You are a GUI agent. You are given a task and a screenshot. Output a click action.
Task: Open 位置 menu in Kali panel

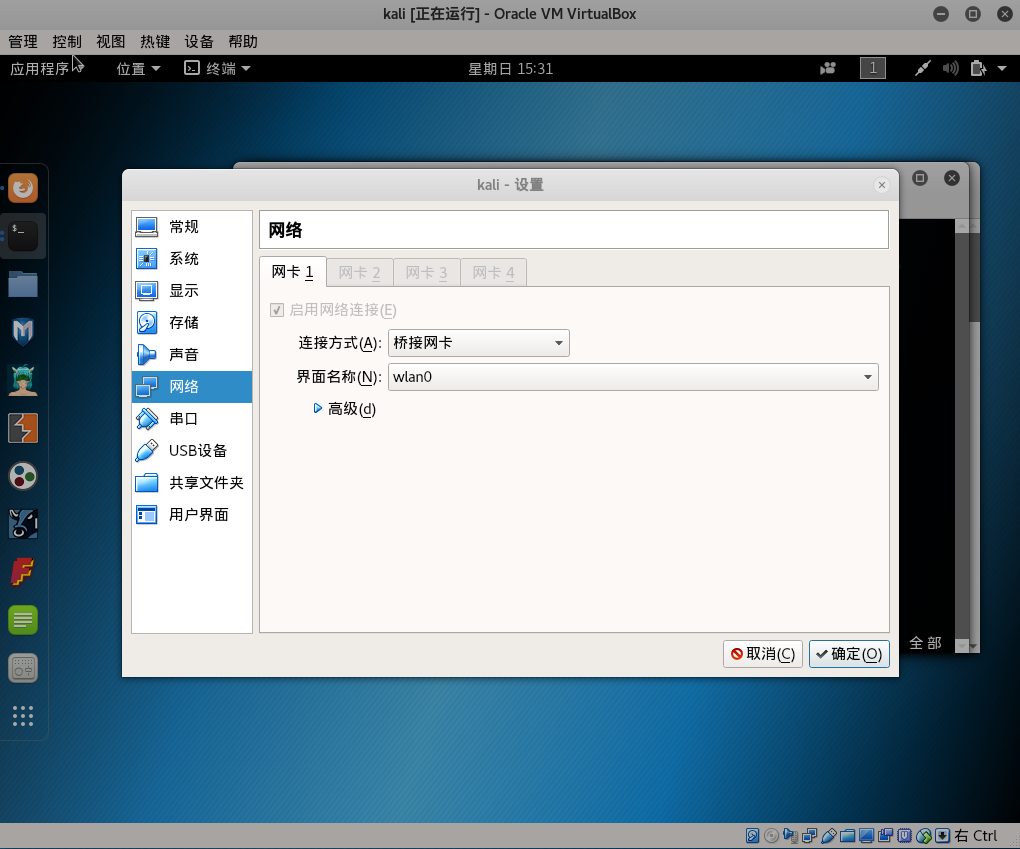pyautogui.click(x=138, y=68)
